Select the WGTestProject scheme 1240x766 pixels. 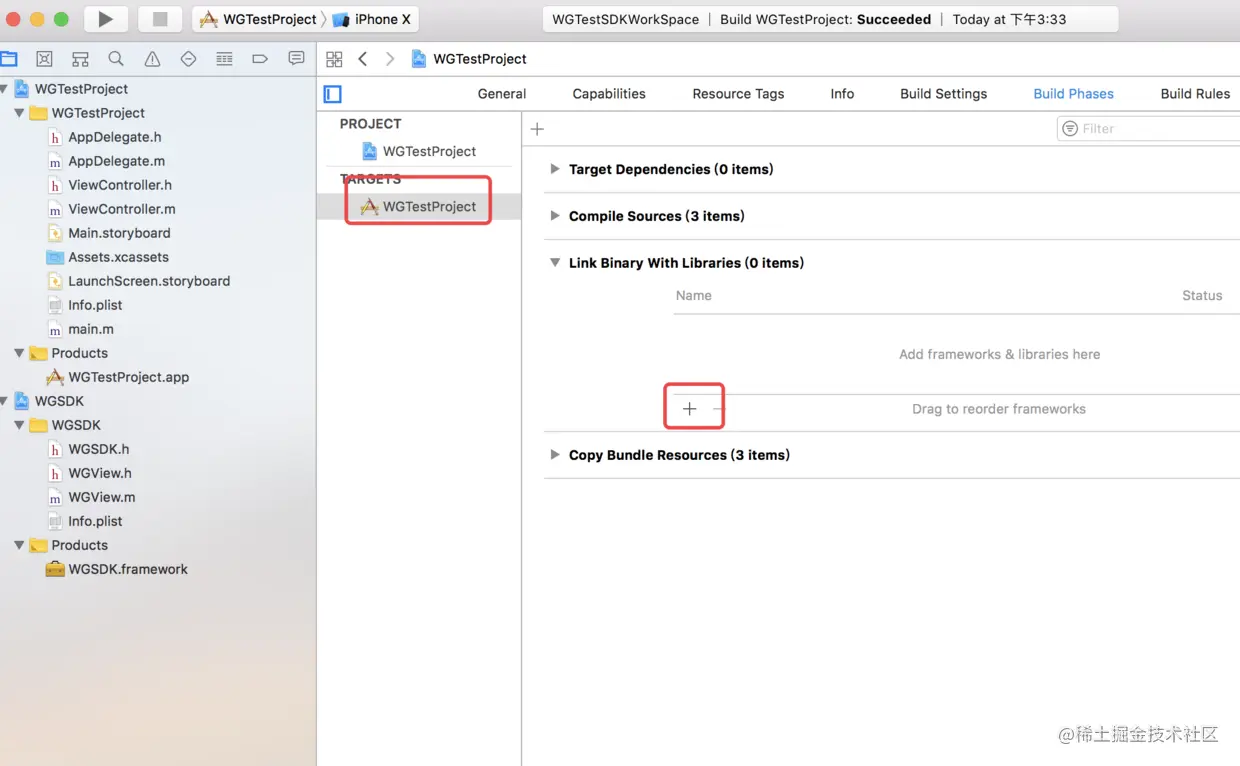point(258,19)
